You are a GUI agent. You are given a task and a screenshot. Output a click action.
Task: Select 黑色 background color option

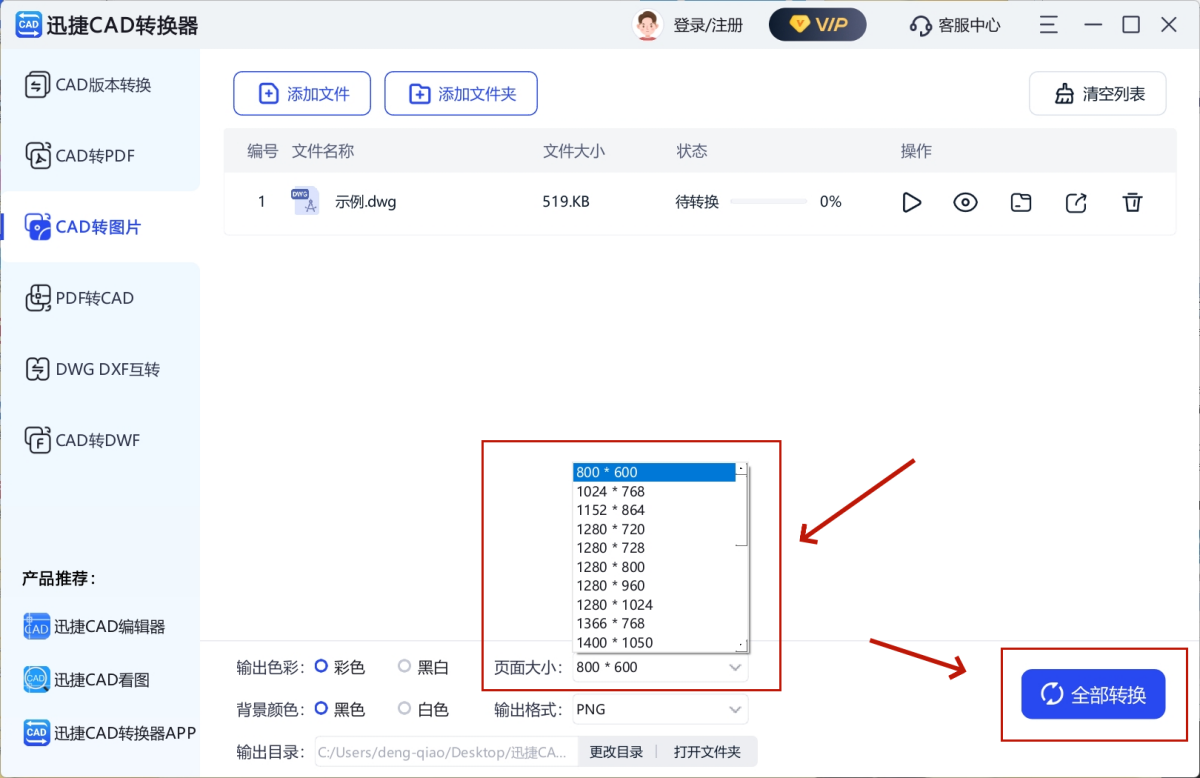pyautogui.click(x=340, y=710)
